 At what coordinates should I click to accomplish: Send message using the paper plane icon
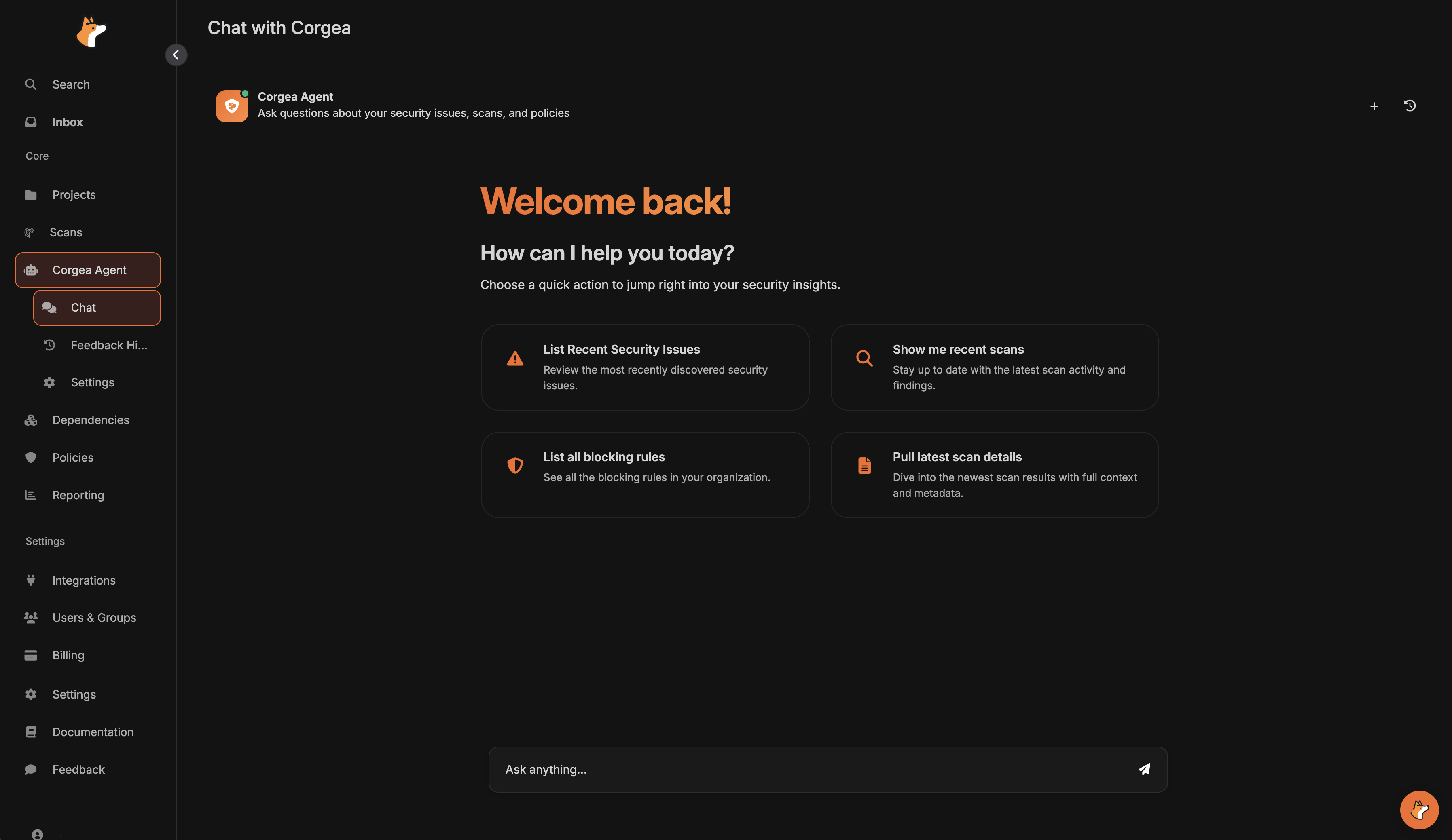1144,769
